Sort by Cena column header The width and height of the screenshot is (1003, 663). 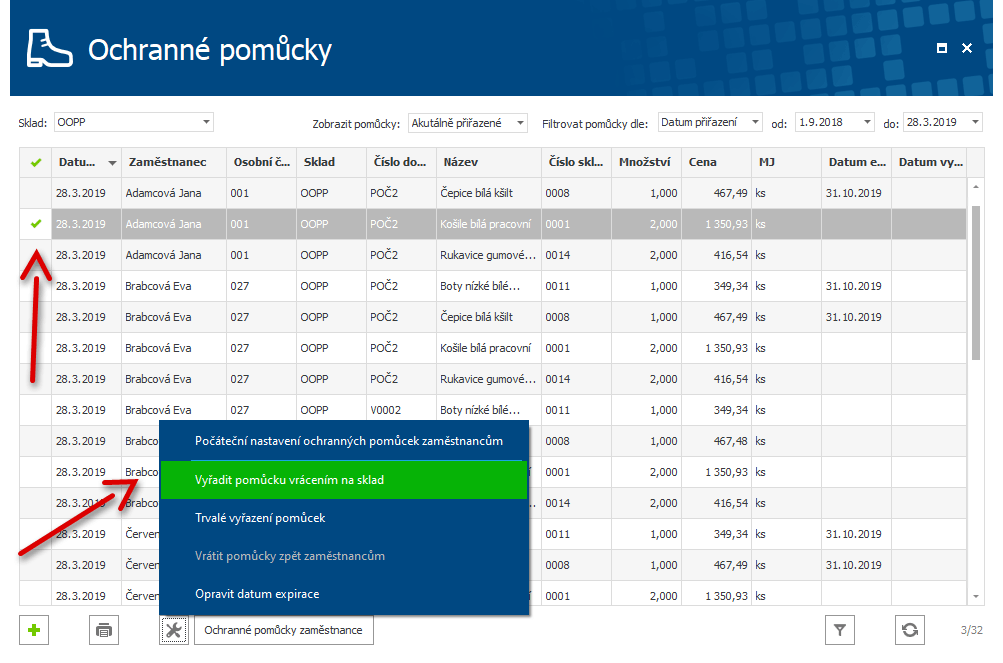(716, 163)
